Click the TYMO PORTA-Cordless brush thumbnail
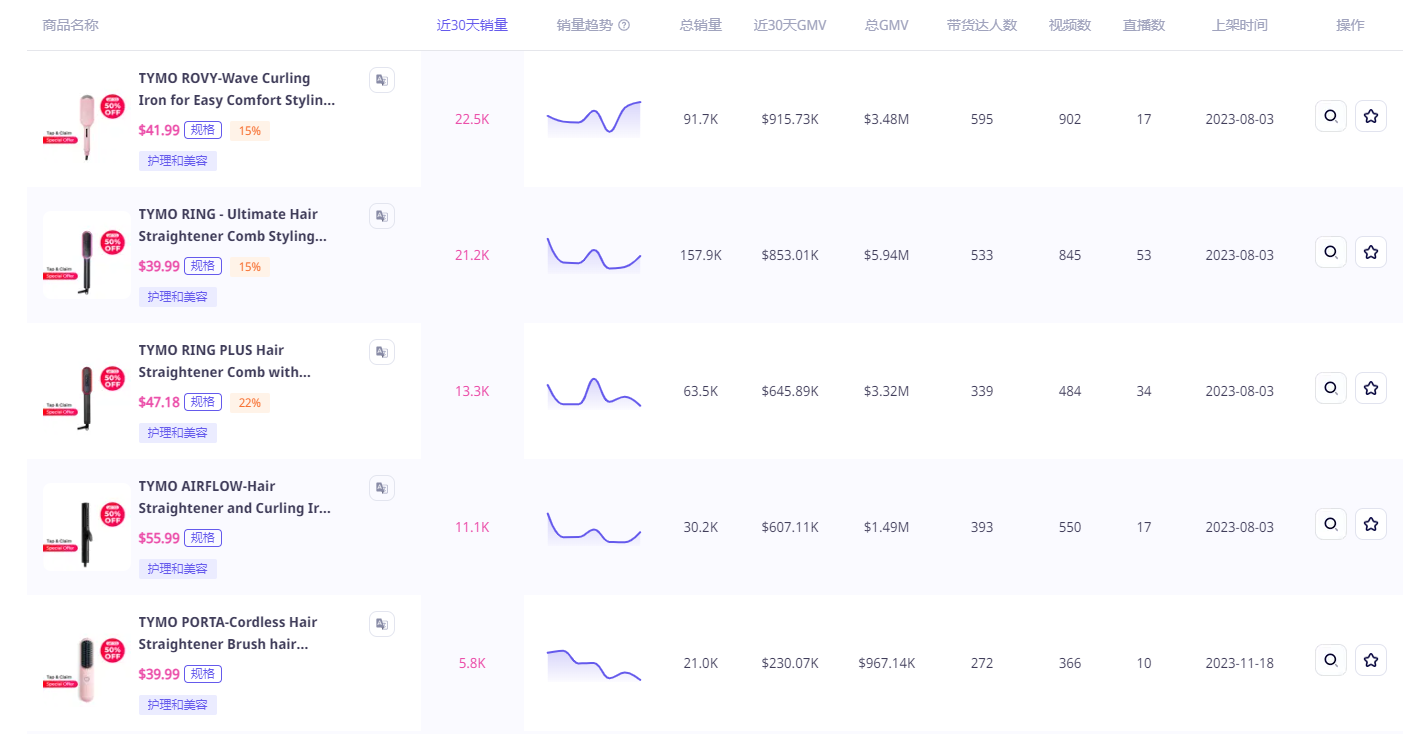The width and height of the screenshot is (1412, 734). tap(85, 662)
